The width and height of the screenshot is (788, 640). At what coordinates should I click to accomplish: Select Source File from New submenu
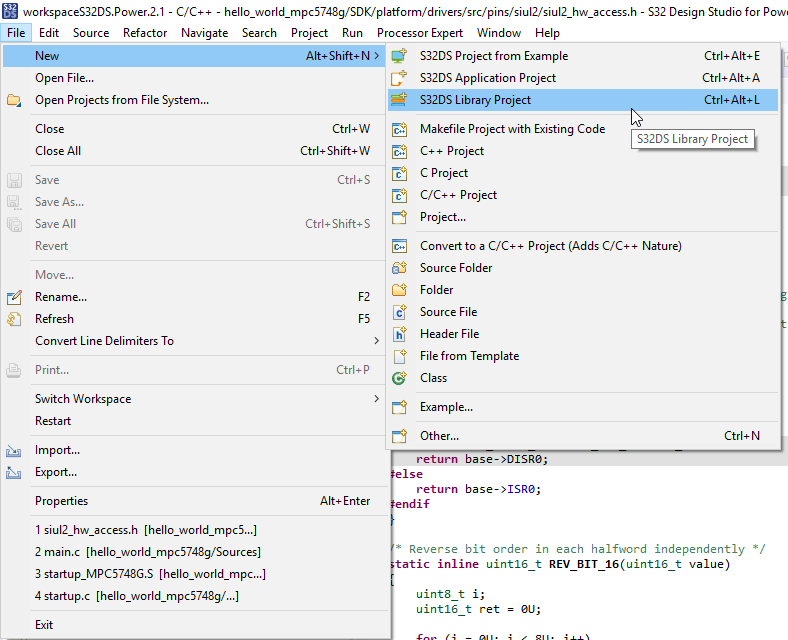583,312
